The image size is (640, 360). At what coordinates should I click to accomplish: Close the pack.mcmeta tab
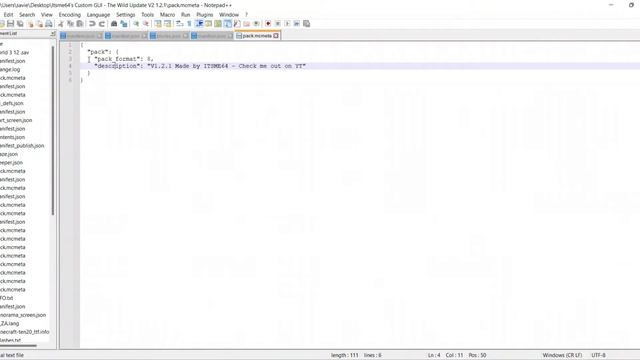[276, 36]
